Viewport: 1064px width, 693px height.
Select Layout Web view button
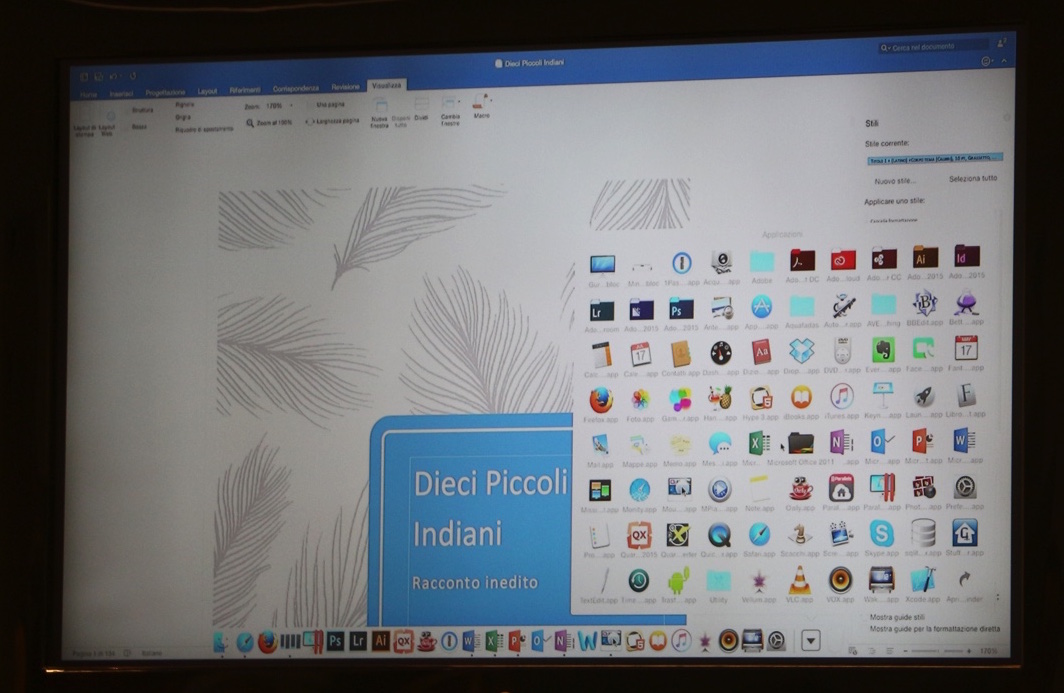pos(107,124)
